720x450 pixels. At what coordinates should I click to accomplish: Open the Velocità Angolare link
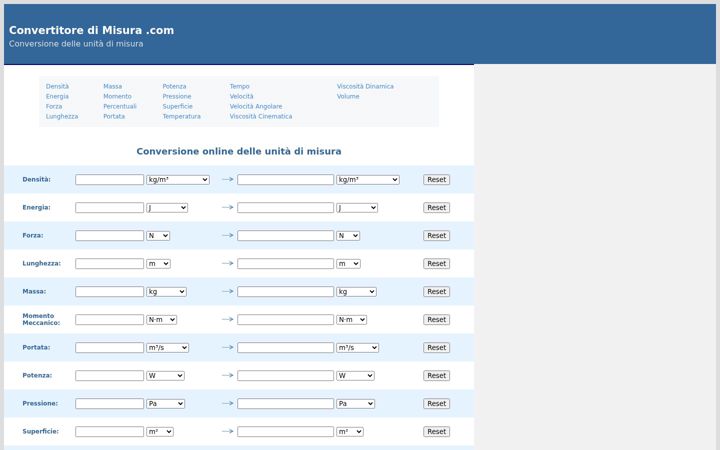(256, 107)
